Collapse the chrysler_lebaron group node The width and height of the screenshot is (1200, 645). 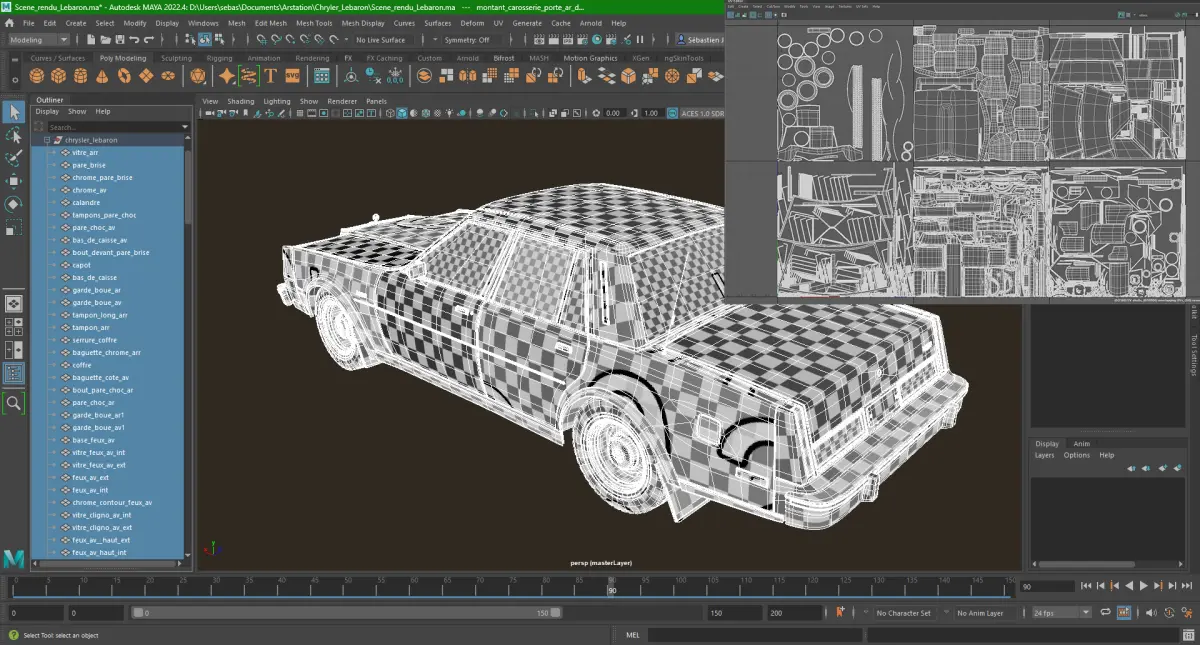(x=47, y=140)
